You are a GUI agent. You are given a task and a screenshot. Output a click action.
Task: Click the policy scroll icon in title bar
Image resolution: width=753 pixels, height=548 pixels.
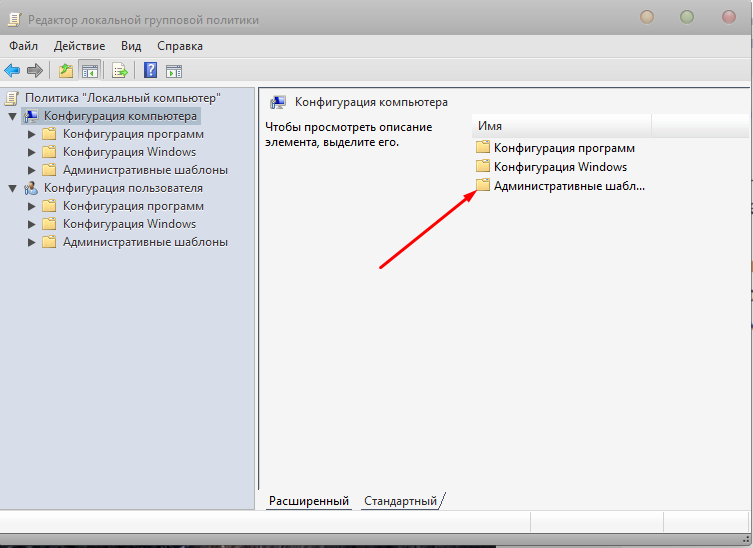coord(14,20)
